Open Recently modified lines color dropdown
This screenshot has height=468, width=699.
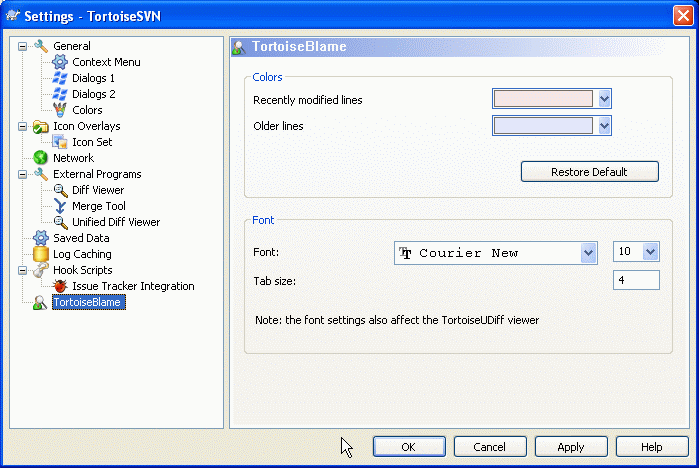604,98
